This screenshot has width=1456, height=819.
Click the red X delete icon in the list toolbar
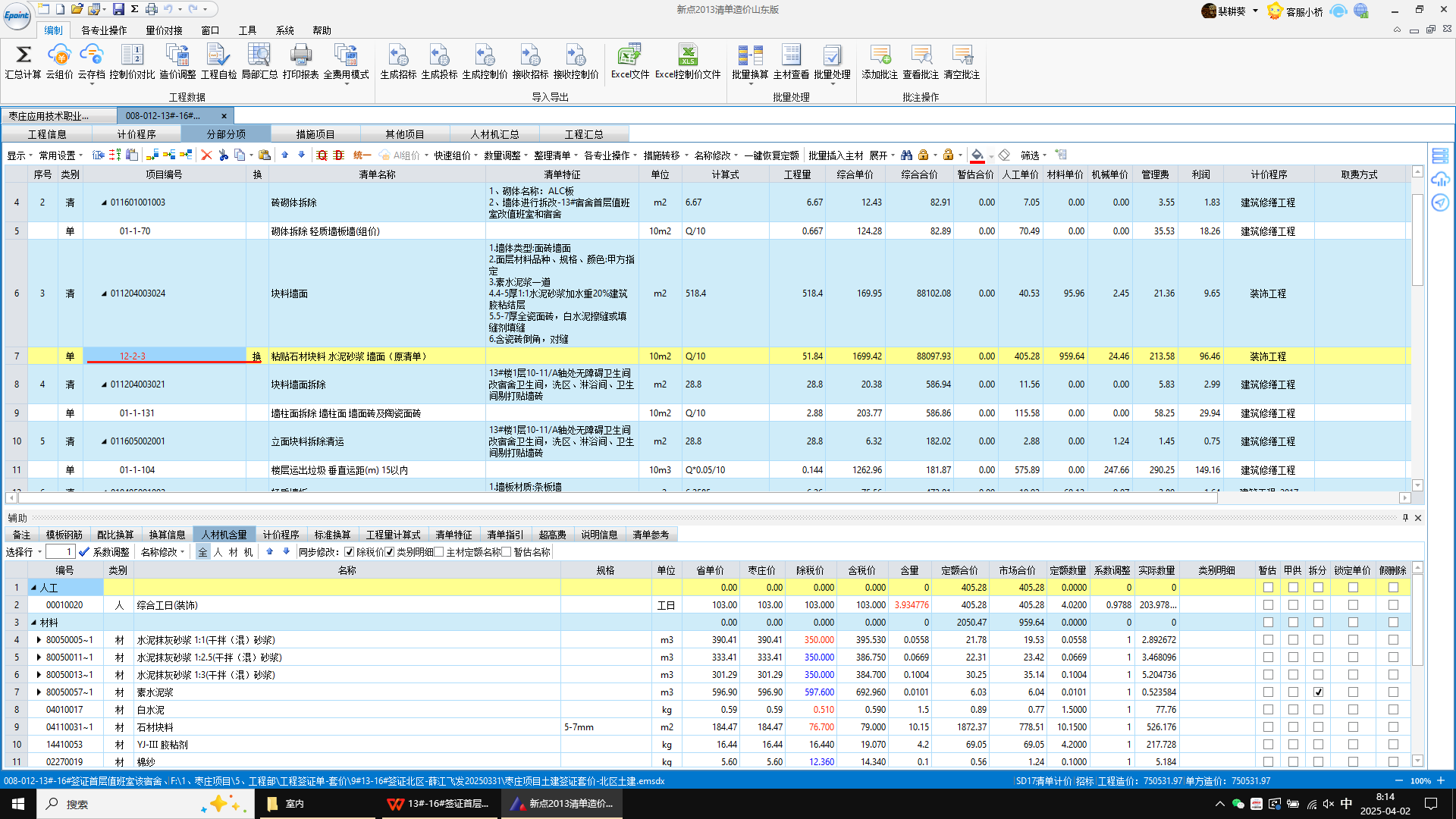coord(206,155)
